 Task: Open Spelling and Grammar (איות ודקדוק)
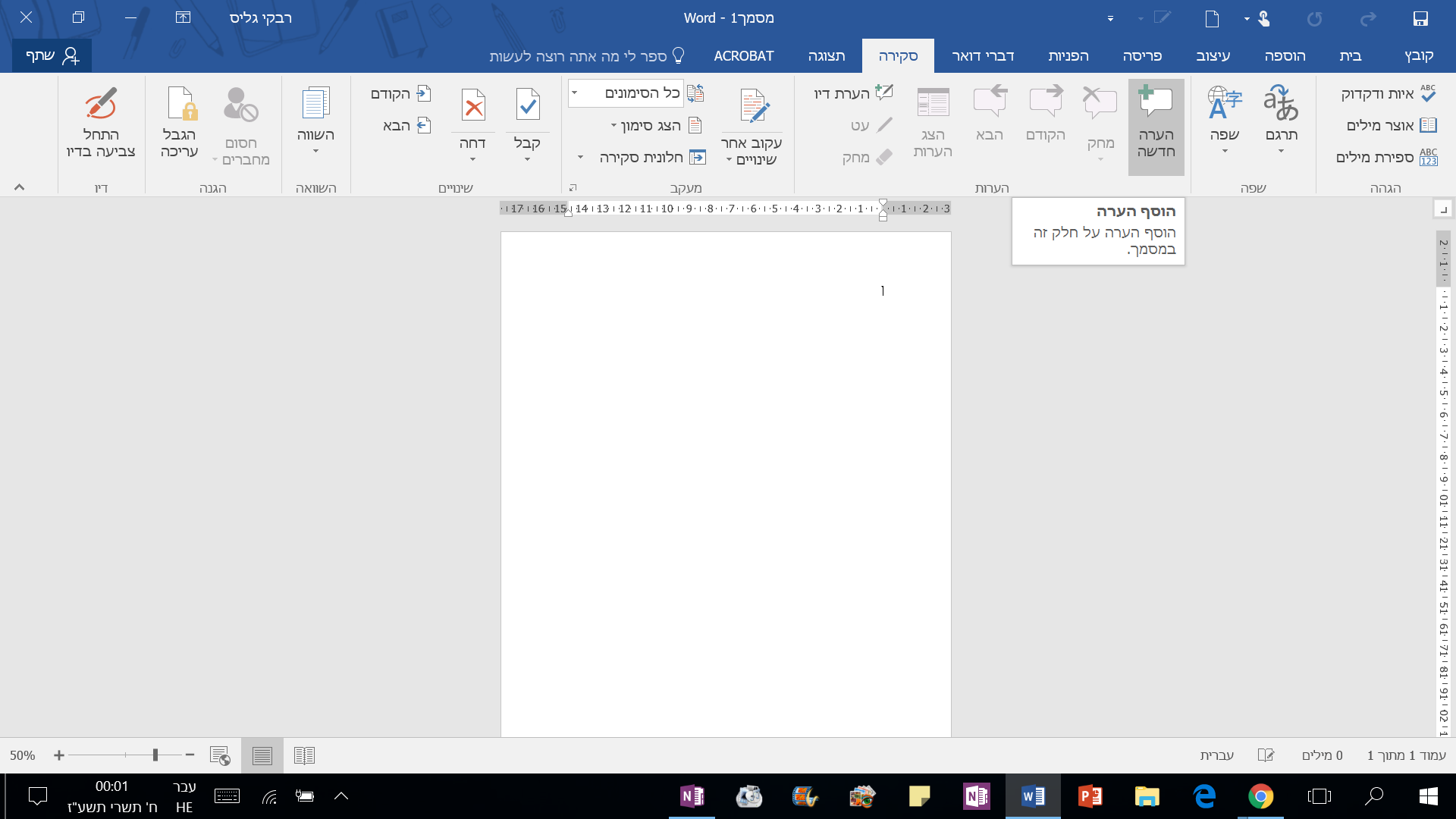pyautogui.click(x=1388, y=93)
